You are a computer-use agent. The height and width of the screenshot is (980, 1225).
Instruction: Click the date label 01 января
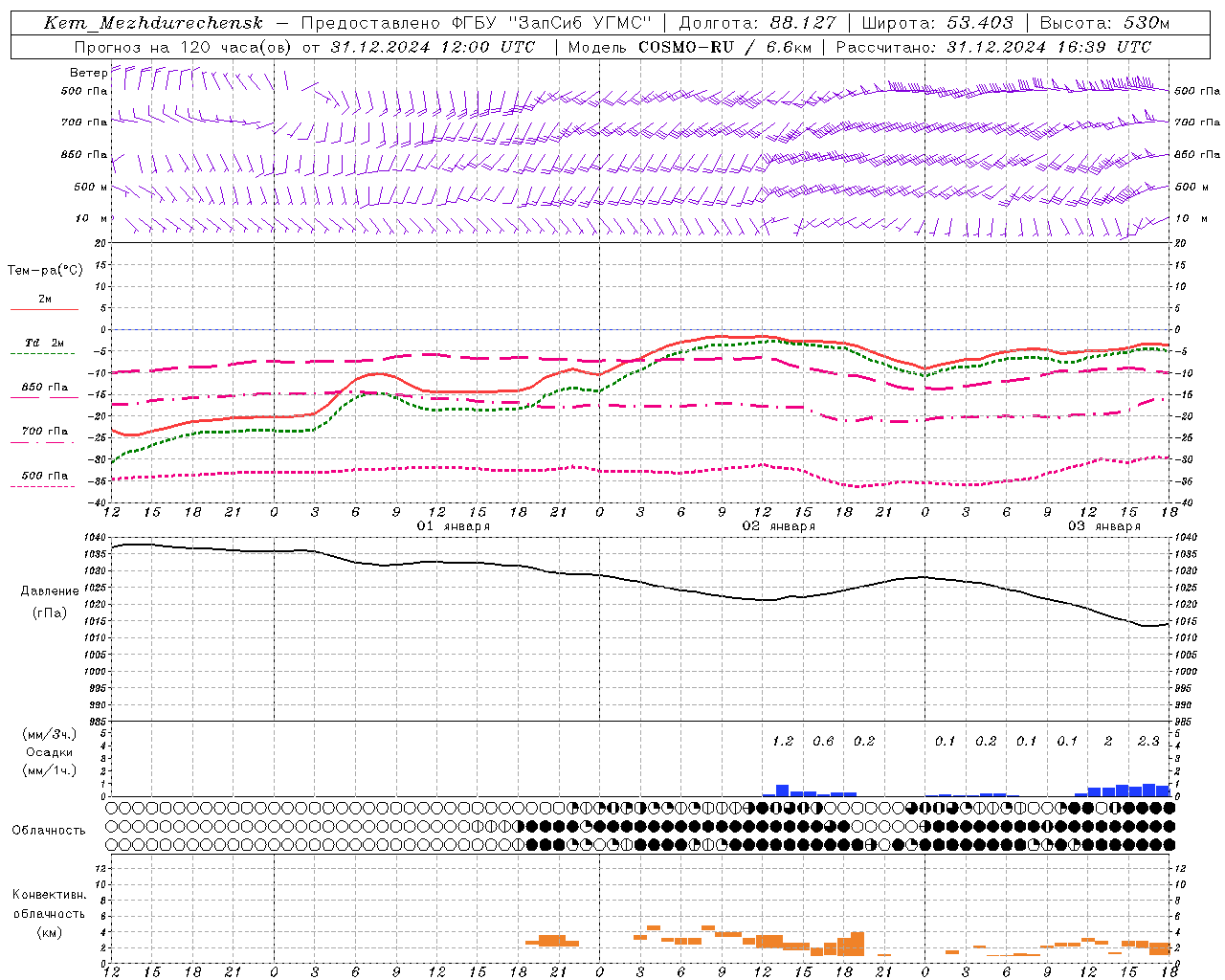(x=454, y=526)
